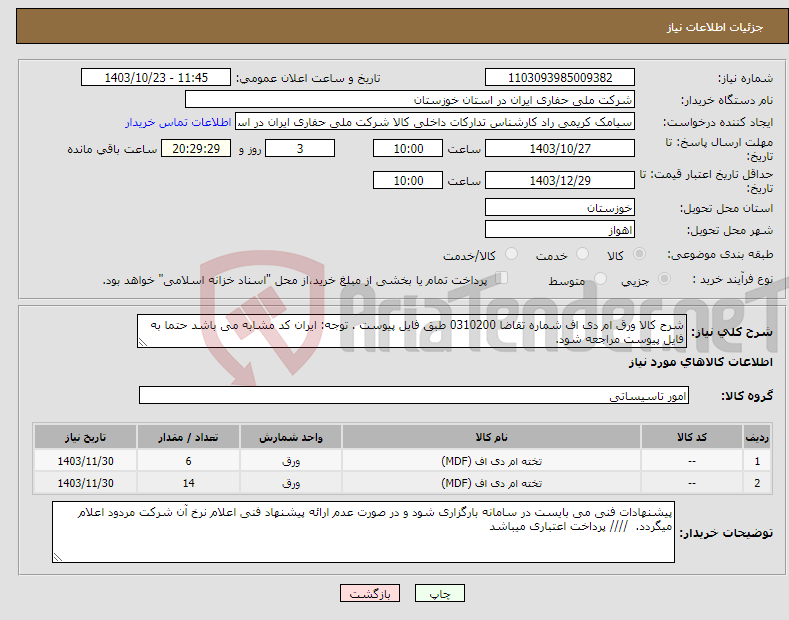Click the remaining days field showing 3
The width and height of the screenshot is (789, 620).
click(300, 148)
